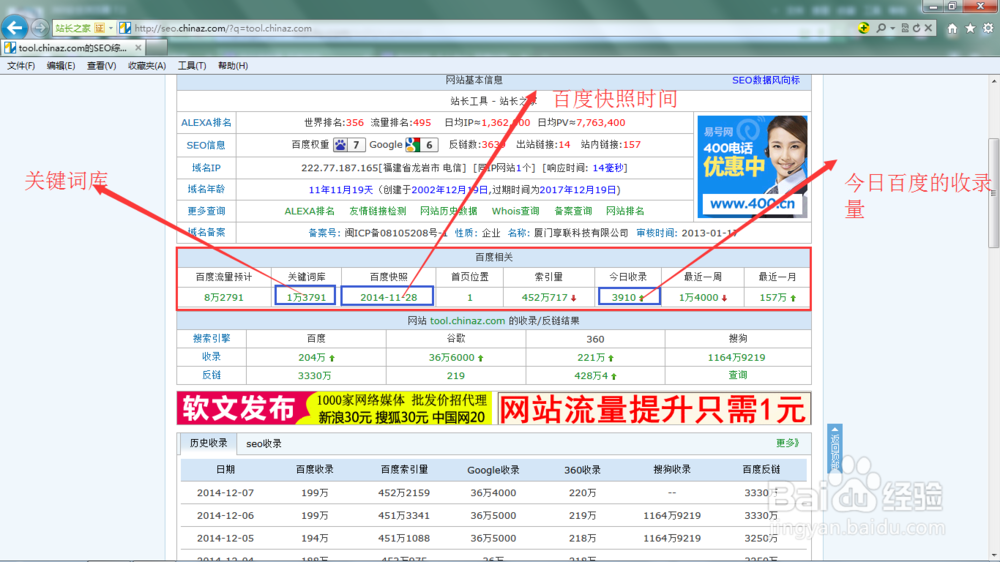Open the 备案查询 link
Viewport: 1000px width, 562px height.
(573, 211)
